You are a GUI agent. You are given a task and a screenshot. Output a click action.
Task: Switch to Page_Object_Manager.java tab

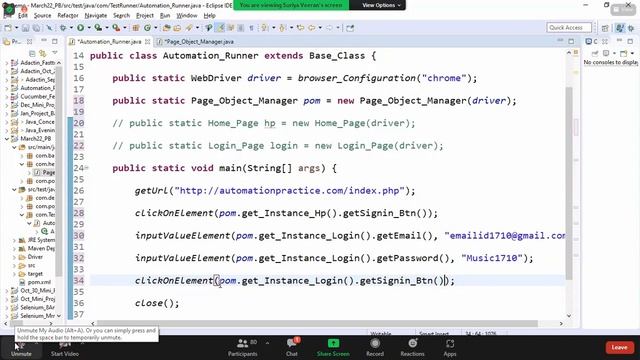(x=196, y=42)
